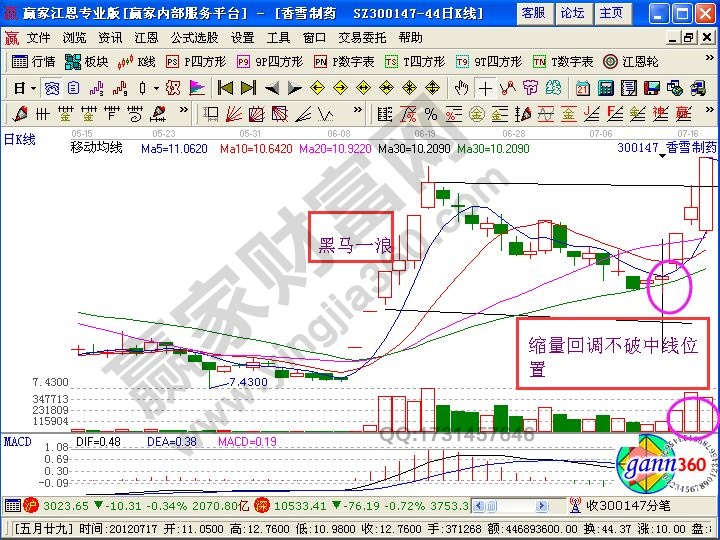Click the 客服 customer service button
720x540 pixels.
tap(533, 13)
